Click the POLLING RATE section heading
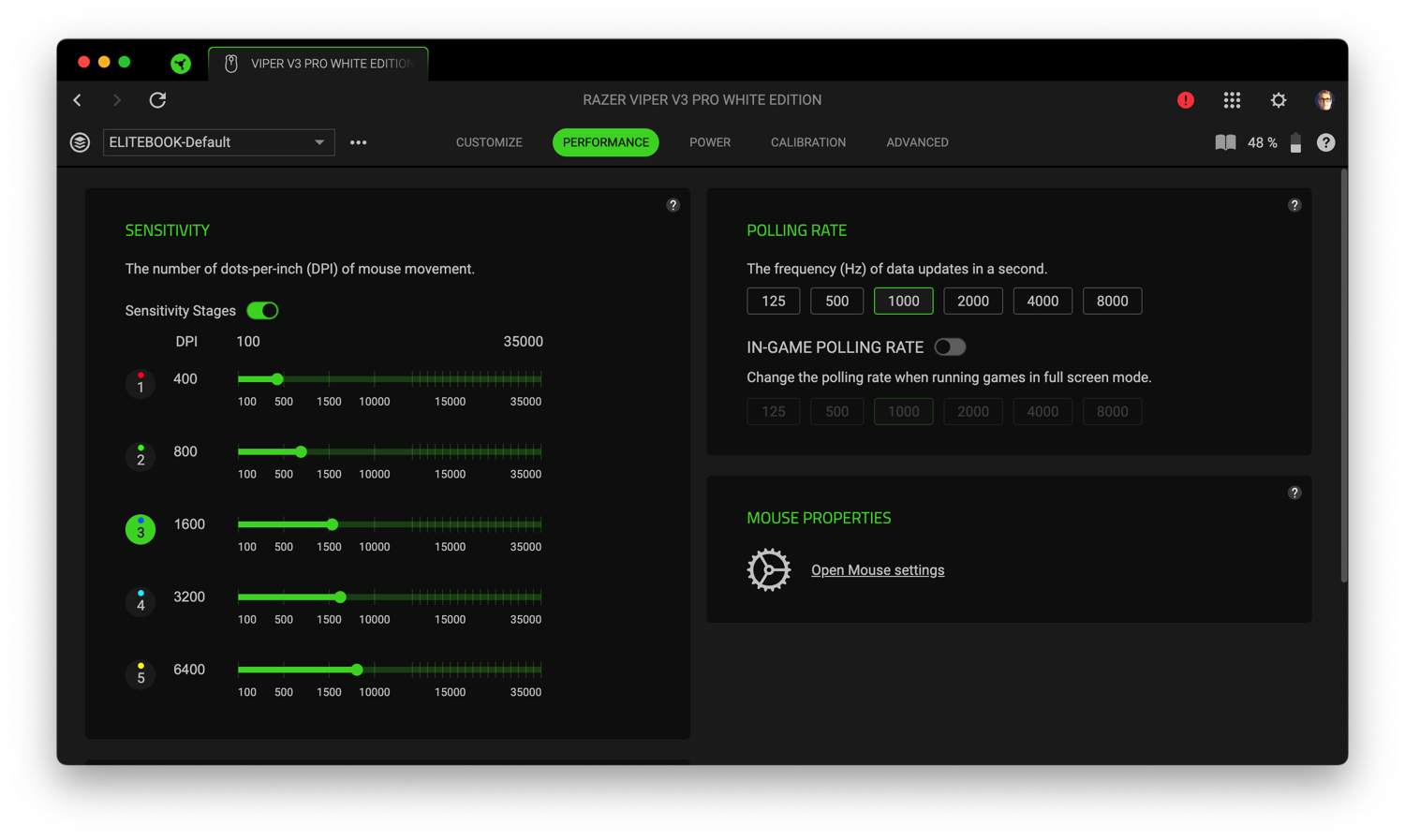The image size is (1405, 840). [797, 230]
